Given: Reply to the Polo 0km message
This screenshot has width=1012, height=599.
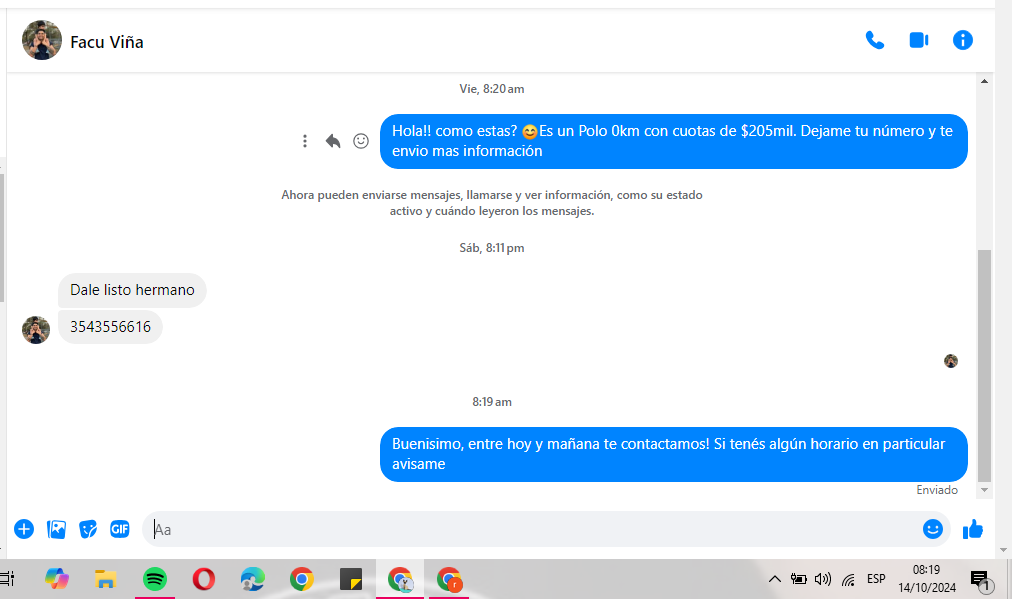Looking at the screenshot, I should (x=332, y=141).
